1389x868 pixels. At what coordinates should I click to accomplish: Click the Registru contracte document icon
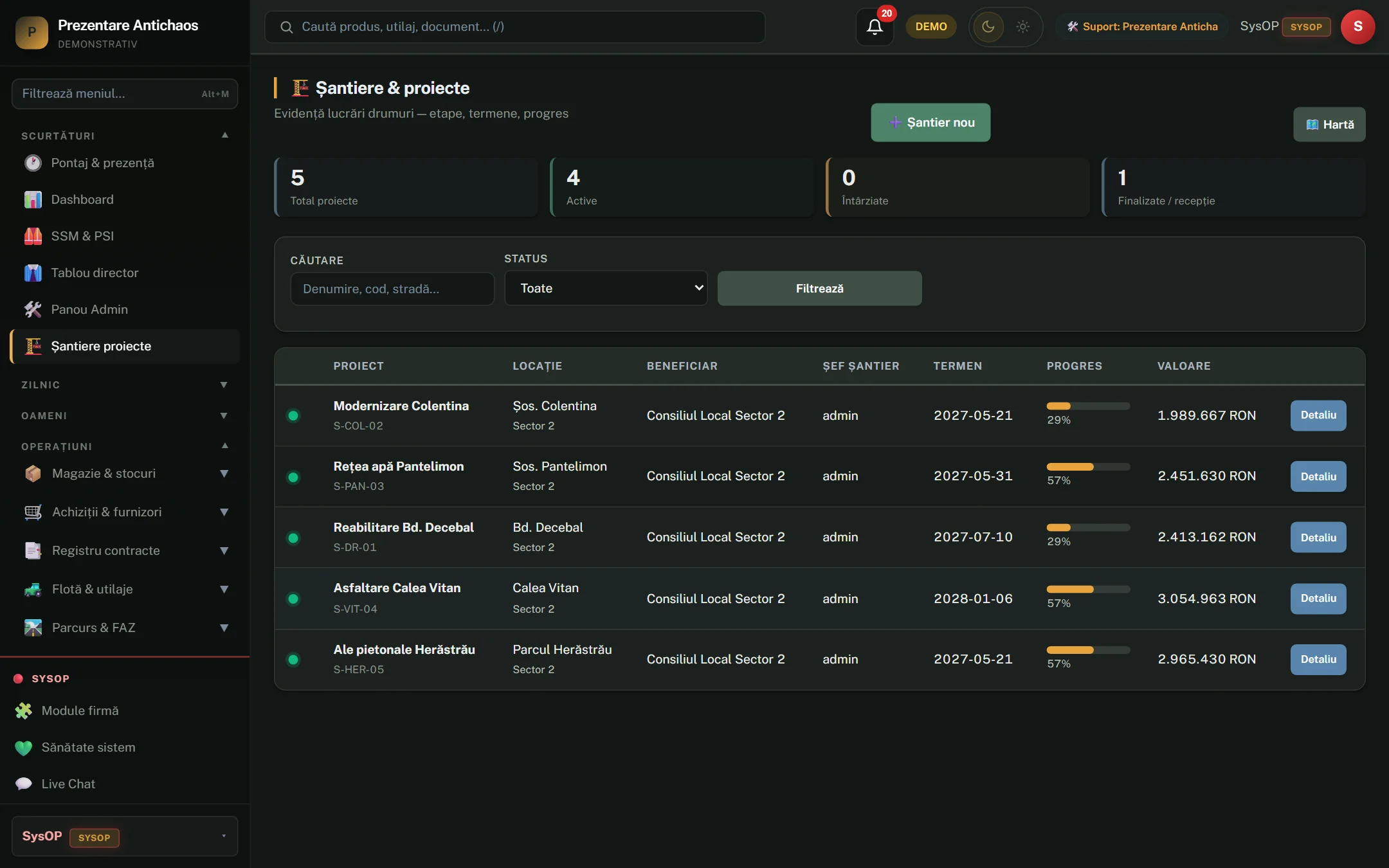pyautogui.click(x=33, y=551)
